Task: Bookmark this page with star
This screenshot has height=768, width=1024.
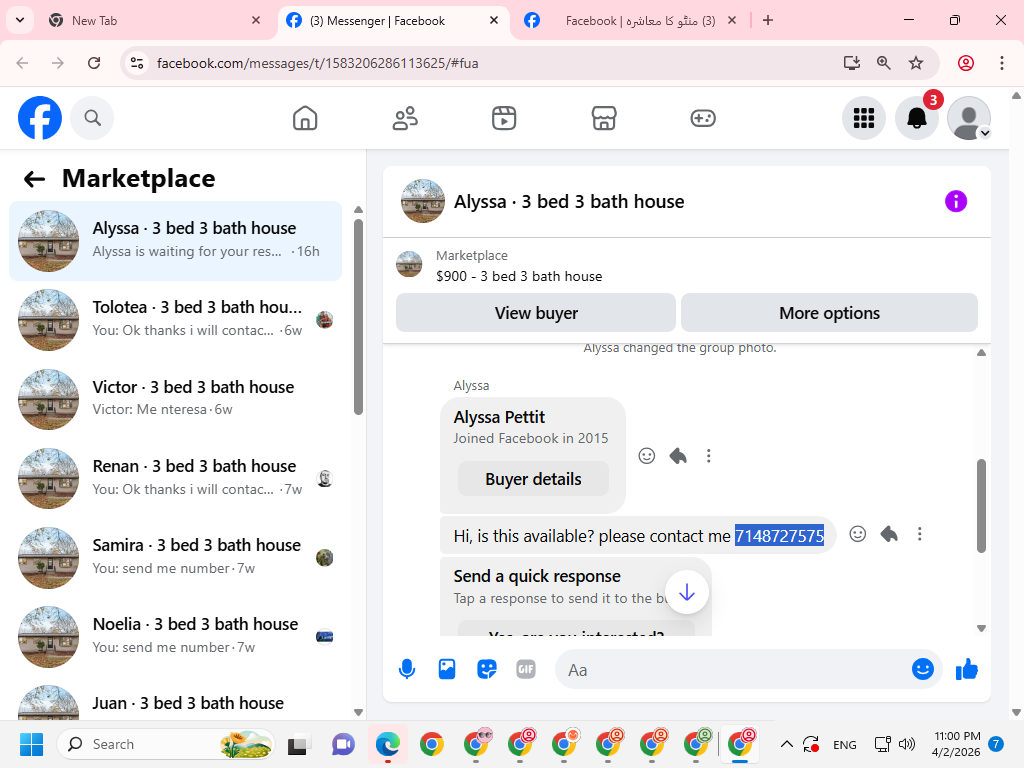Action: [916, 63]
